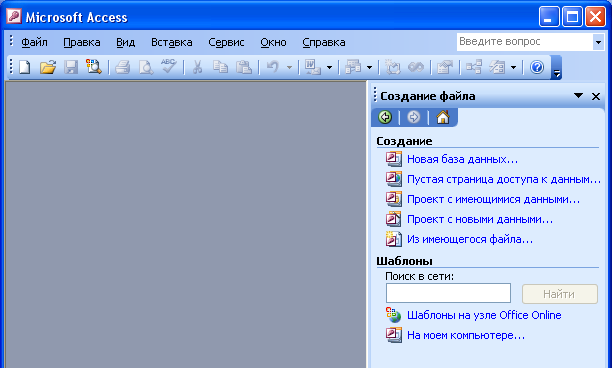Open the Сервис menu
Viewport: 612px width, 368px height.
tap(226, 42)
